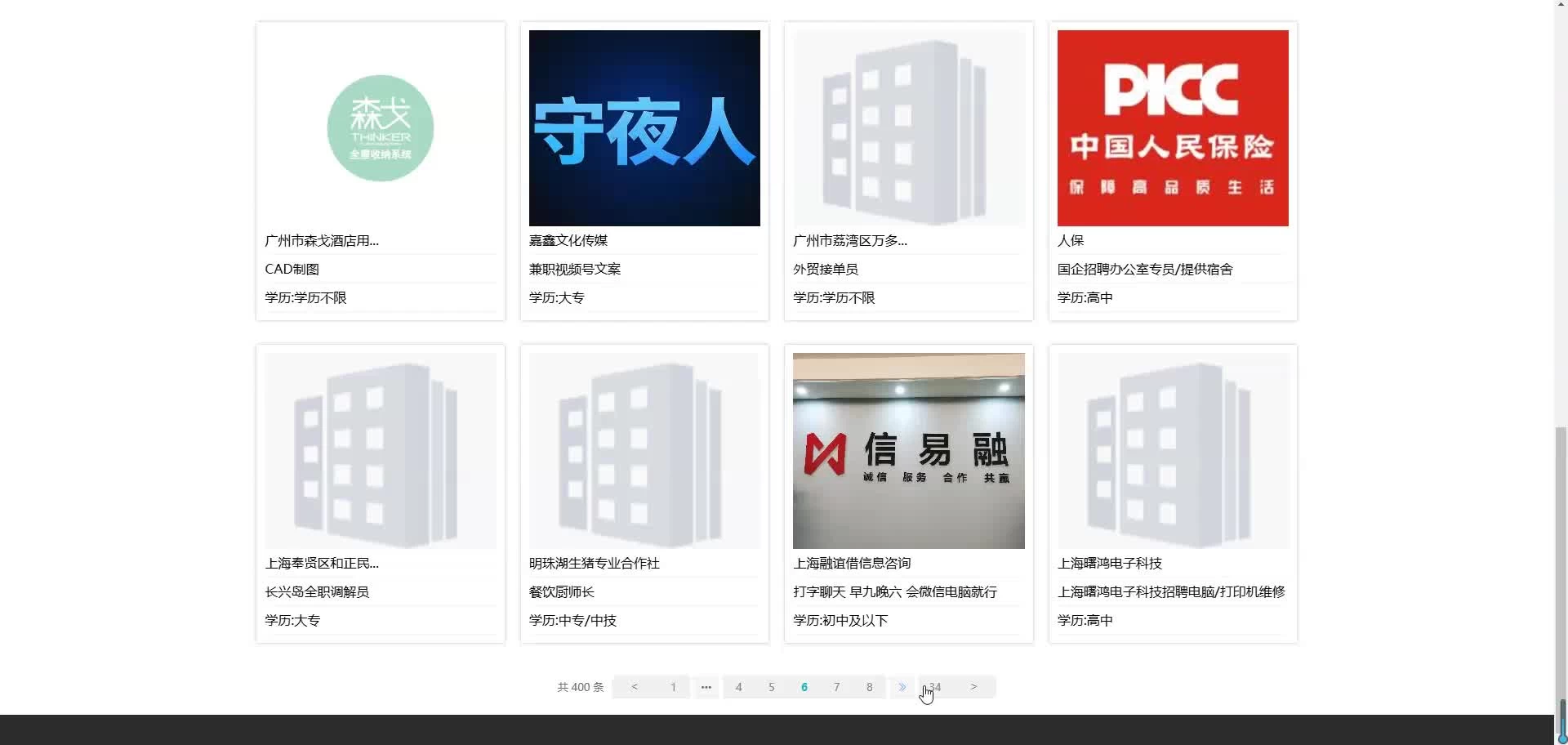Viewport: 1568px width, 745px height.
Task: Open company name 人保
Action: click(1071, 240)
